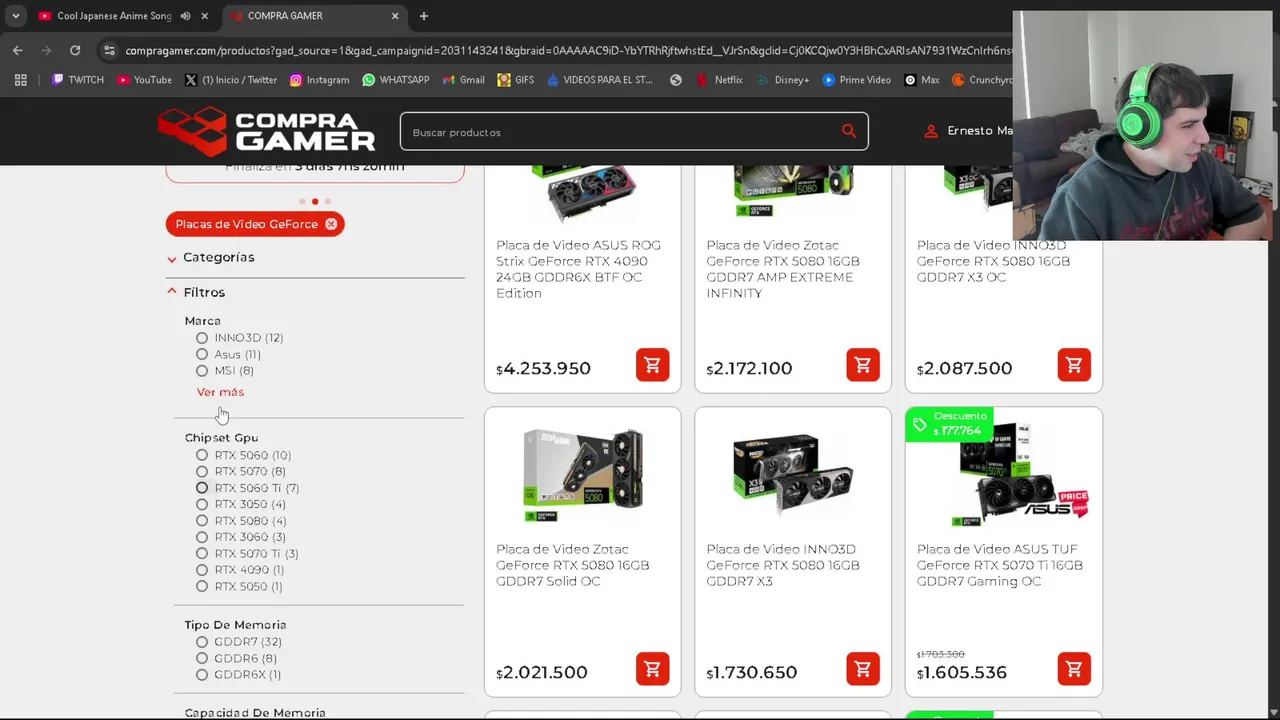Viewport: 1280px width, 720px height.
Task: Select the INNO3D (12) brand filter
Action: [202, 338]
